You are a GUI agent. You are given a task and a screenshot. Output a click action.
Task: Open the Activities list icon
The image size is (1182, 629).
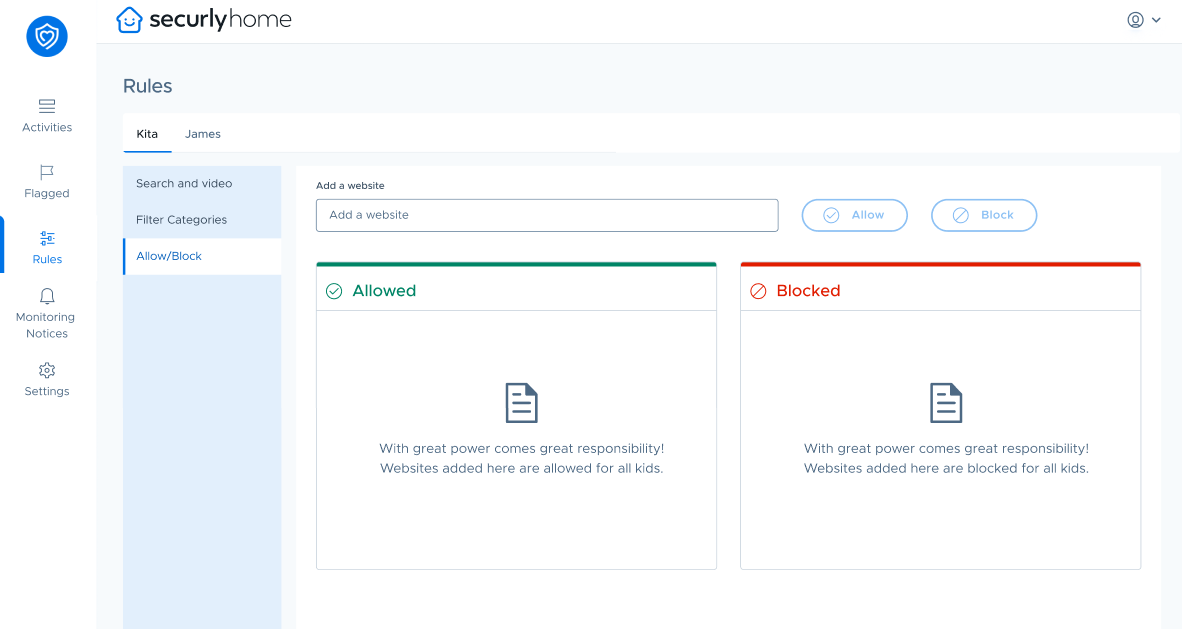tap(47, 106)
